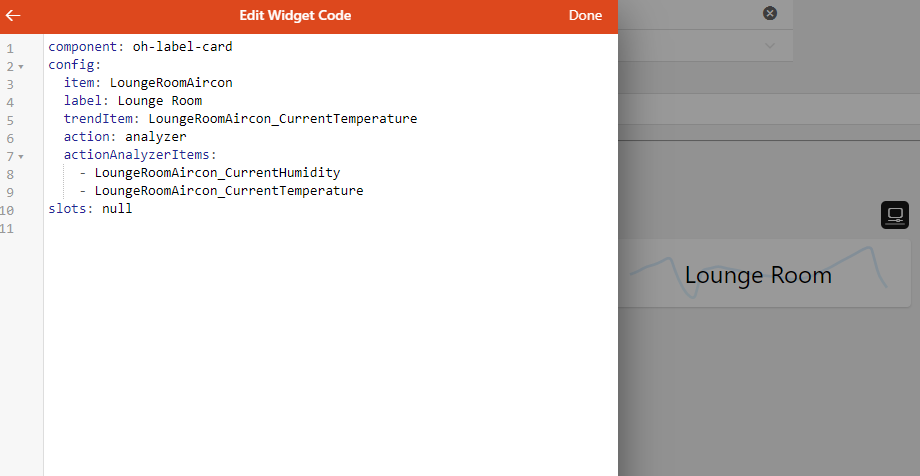Click the LoungeRoomAircon_CurrentHumidity list entry

[217, 173]
